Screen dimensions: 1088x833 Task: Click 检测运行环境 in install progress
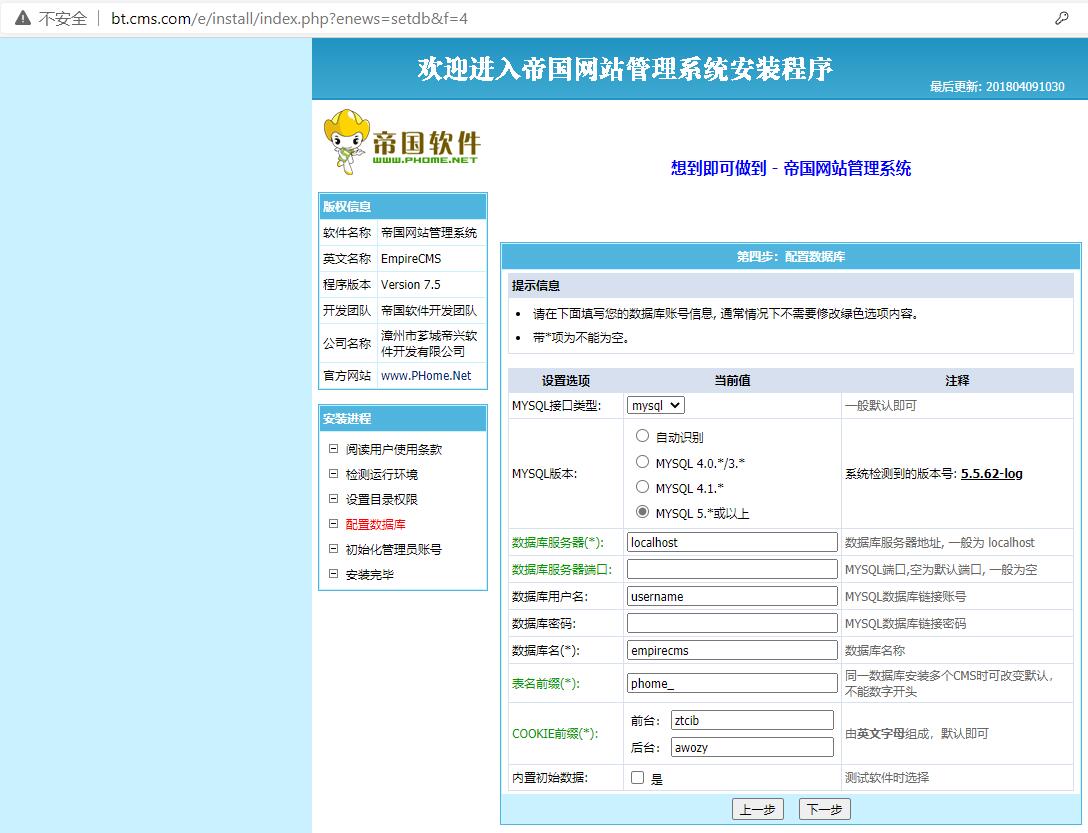[x=382, y=474]
